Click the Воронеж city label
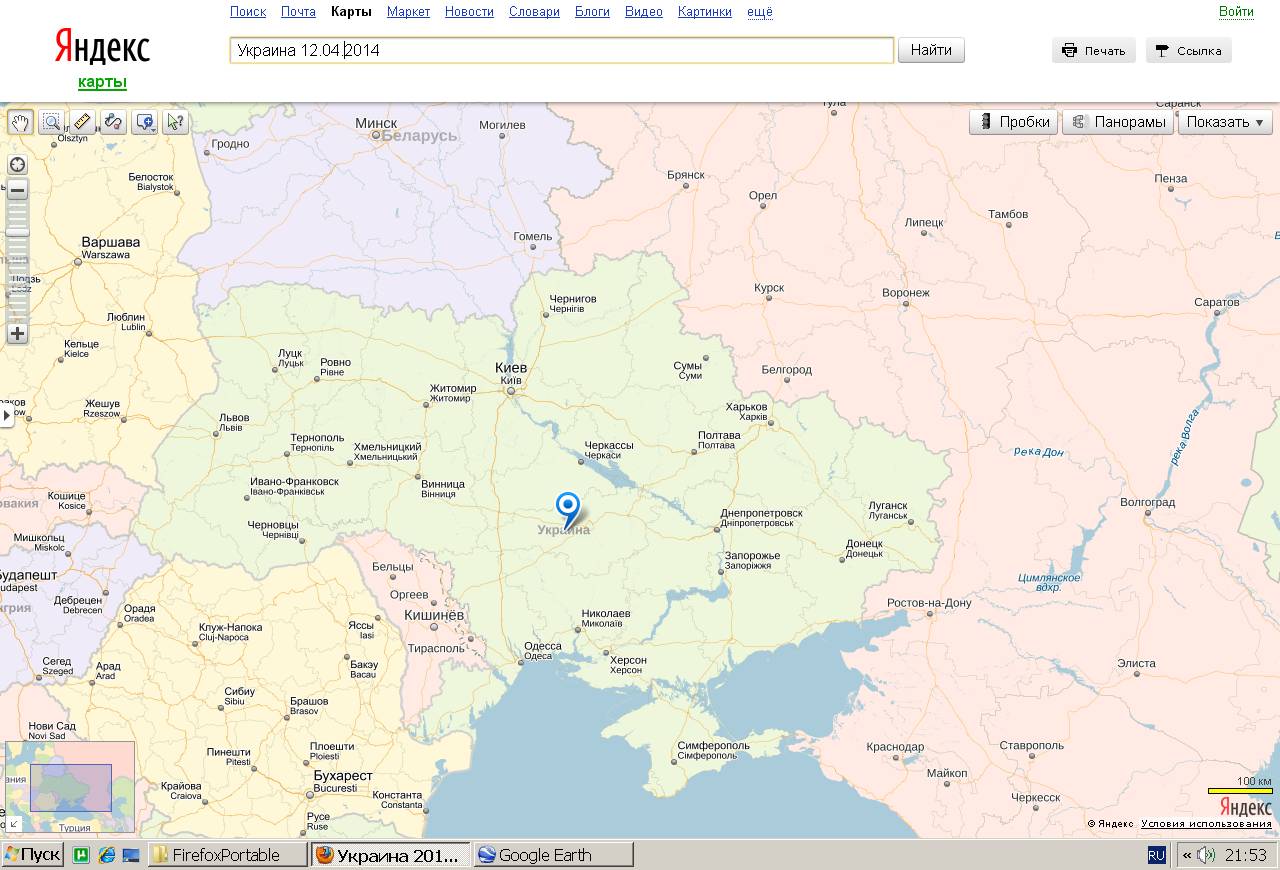Screen dimensions: 1280x870 [x=906, y=293]
